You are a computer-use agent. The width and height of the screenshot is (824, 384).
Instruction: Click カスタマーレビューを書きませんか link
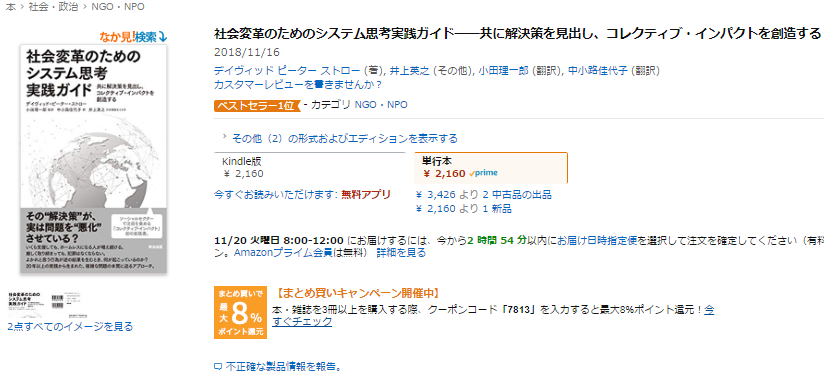tap(298, 84)
